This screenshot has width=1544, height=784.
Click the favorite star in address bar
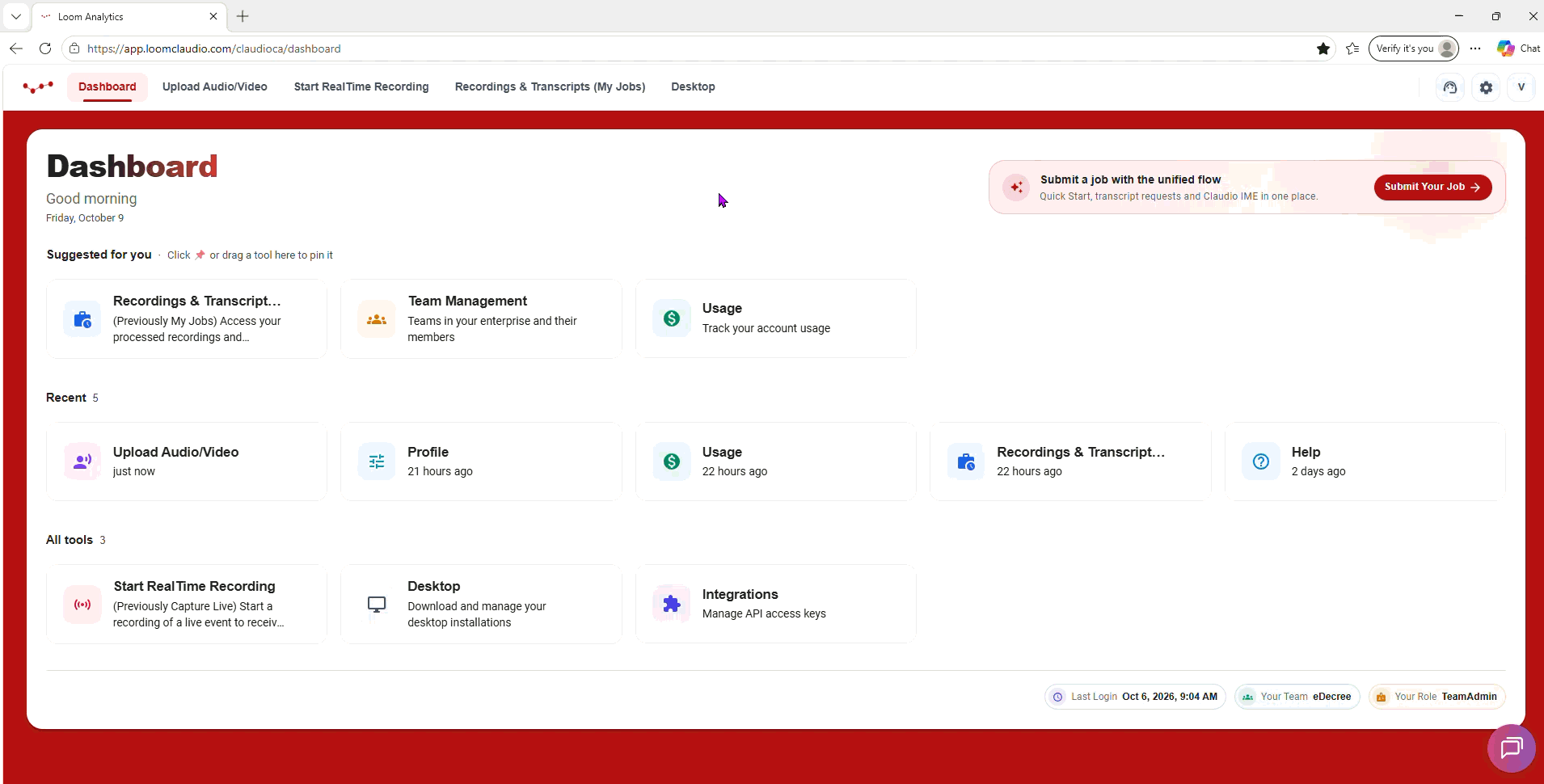click(1323, 48)
